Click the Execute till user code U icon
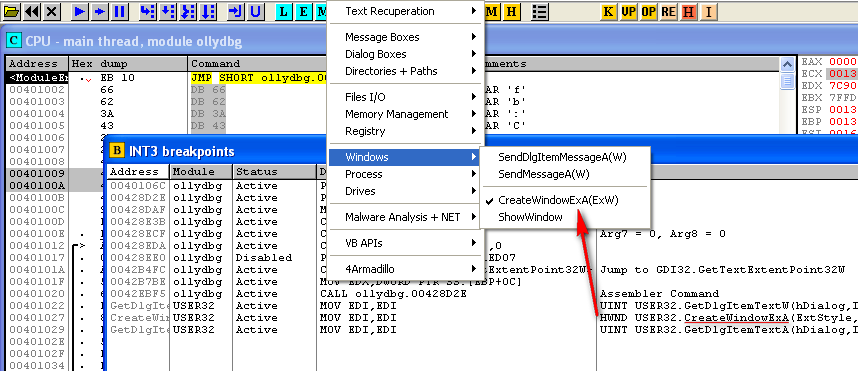 pos(256,11)
